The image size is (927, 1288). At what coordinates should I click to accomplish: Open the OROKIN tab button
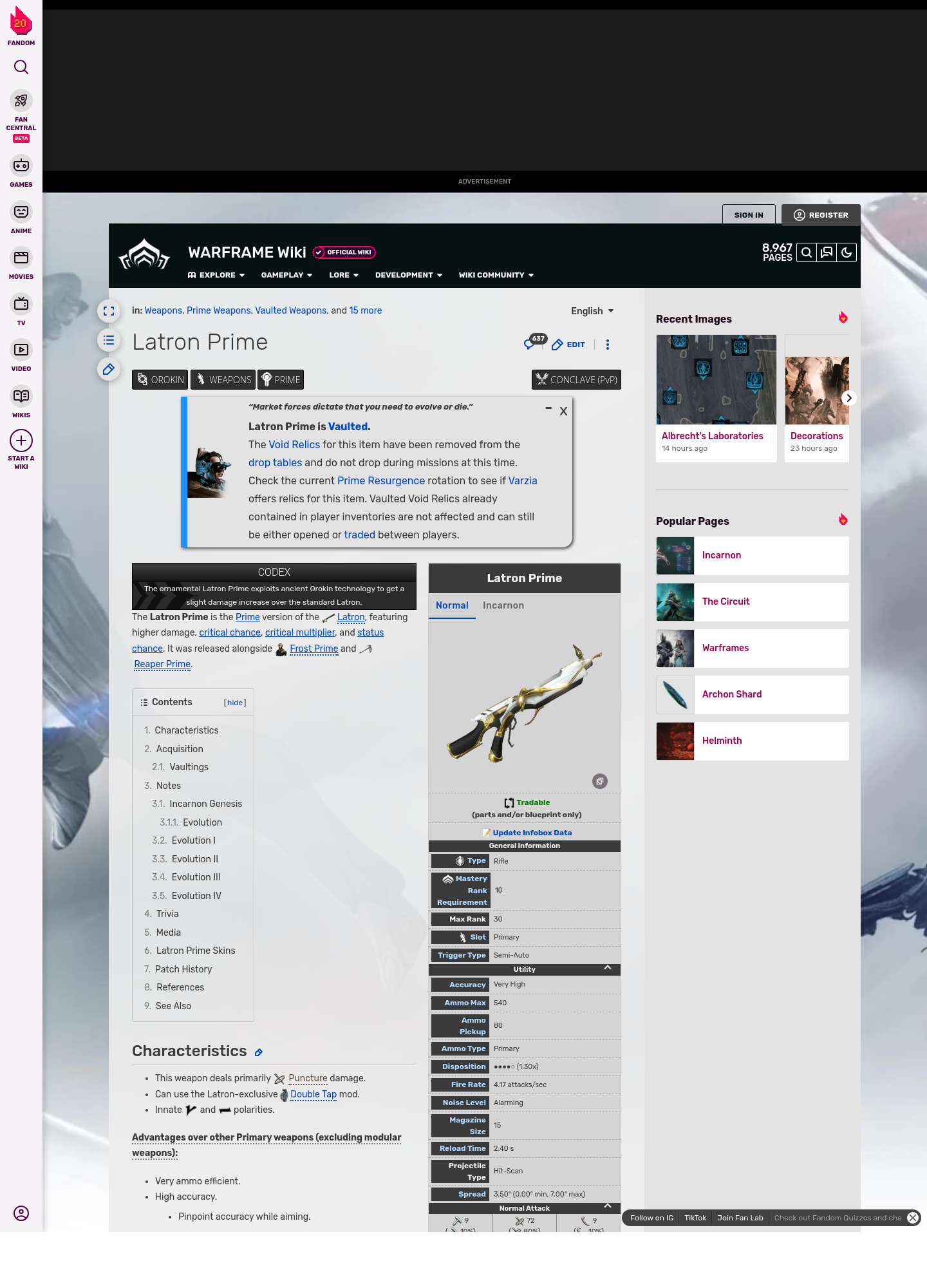pos(160,379)
